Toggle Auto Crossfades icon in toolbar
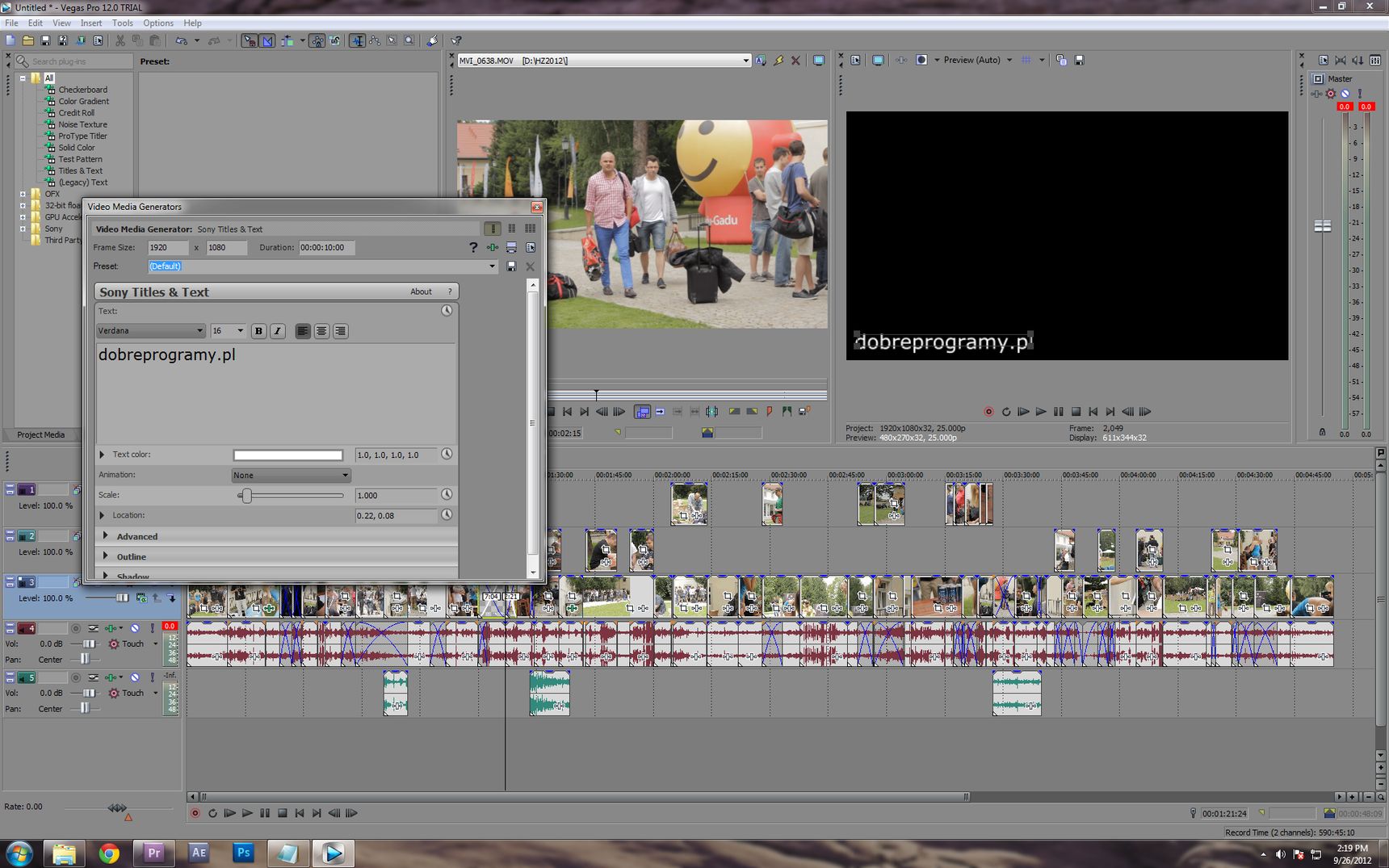Viewport: 1389px width, 868px height. pos(268,40)
